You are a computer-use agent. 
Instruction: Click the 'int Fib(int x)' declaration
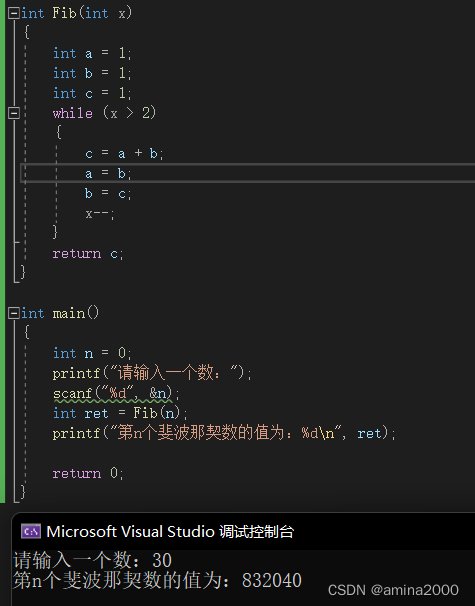click(76, 14)
